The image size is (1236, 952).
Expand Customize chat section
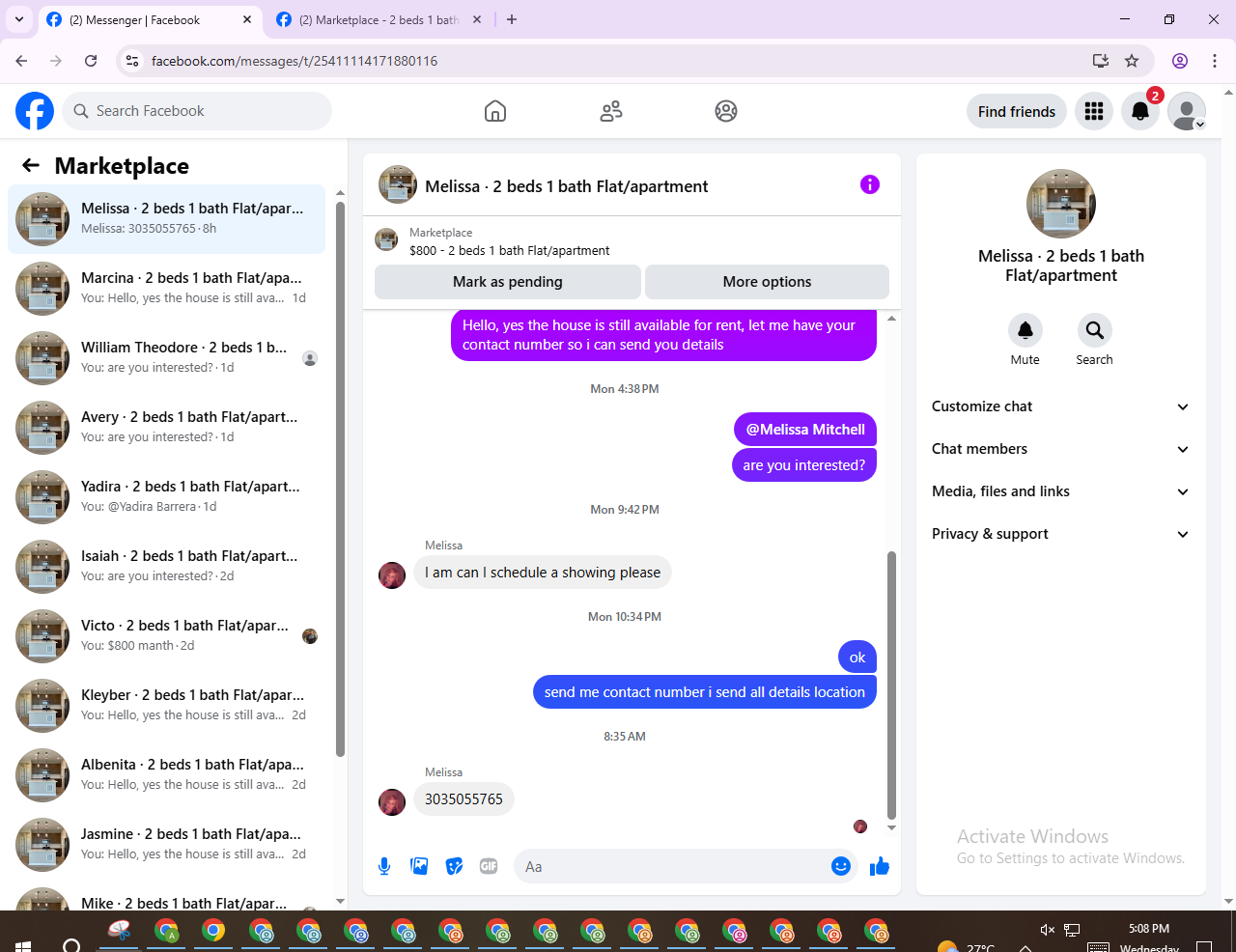pyautogui.click(x=1061, y=406)
